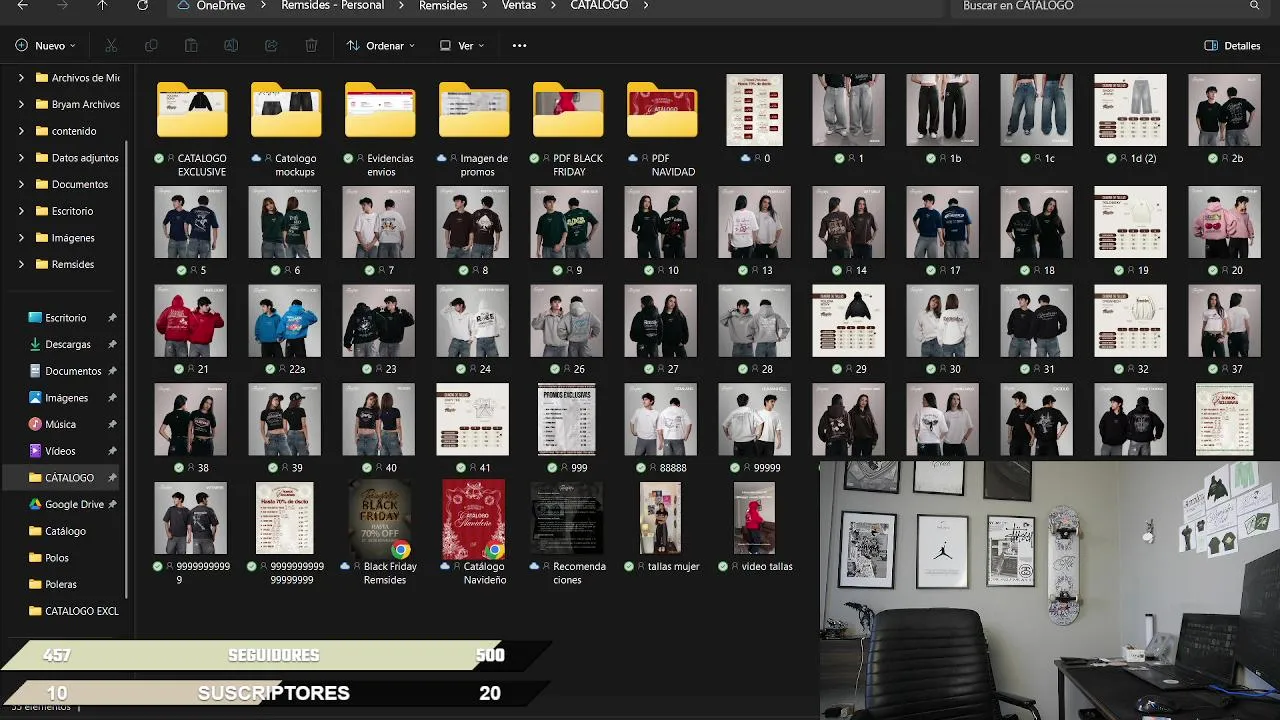The width and height of the screenshot is (1280, 720).
Task: Refresh the current folder view
Action: pos(142,6)
